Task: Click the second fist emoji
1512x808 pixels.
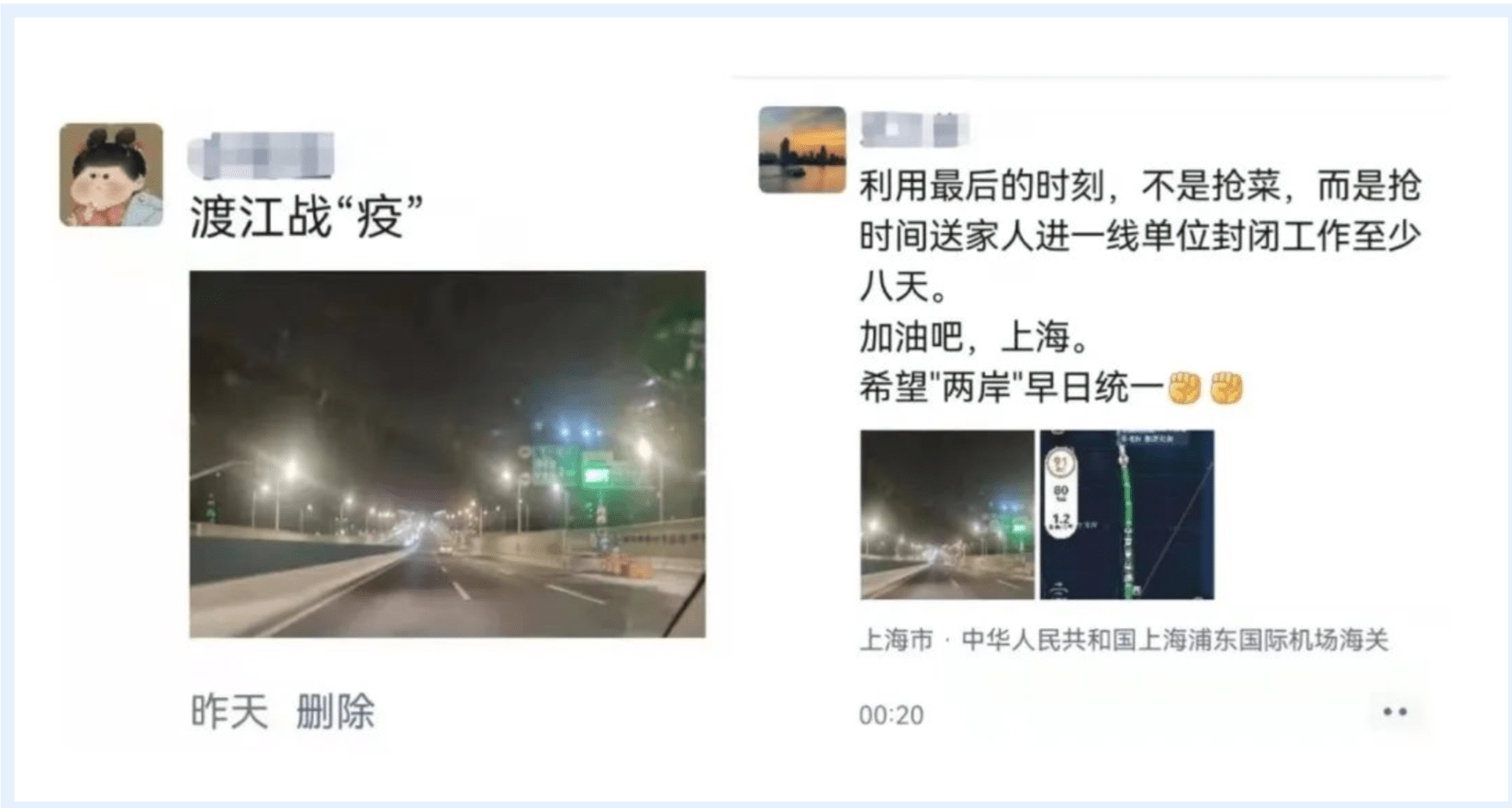Action: click(1226, 388)
